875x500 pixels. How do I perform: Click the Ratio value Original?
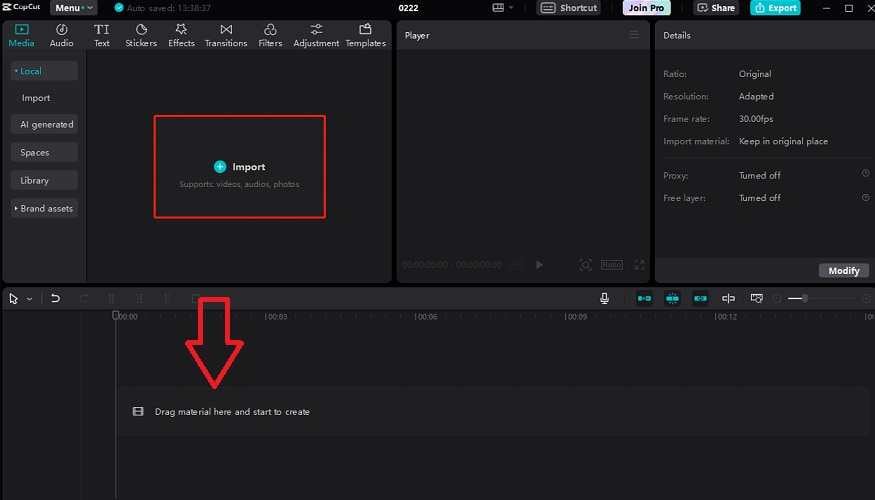[754, 74]
